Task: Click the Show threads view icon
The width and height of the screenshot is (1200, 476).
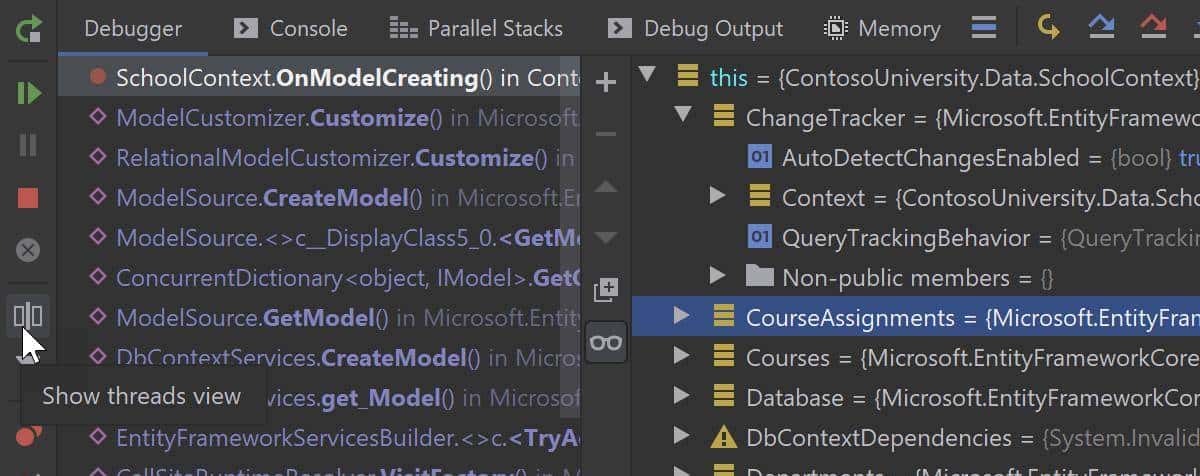Action: [x=28, y=317]
